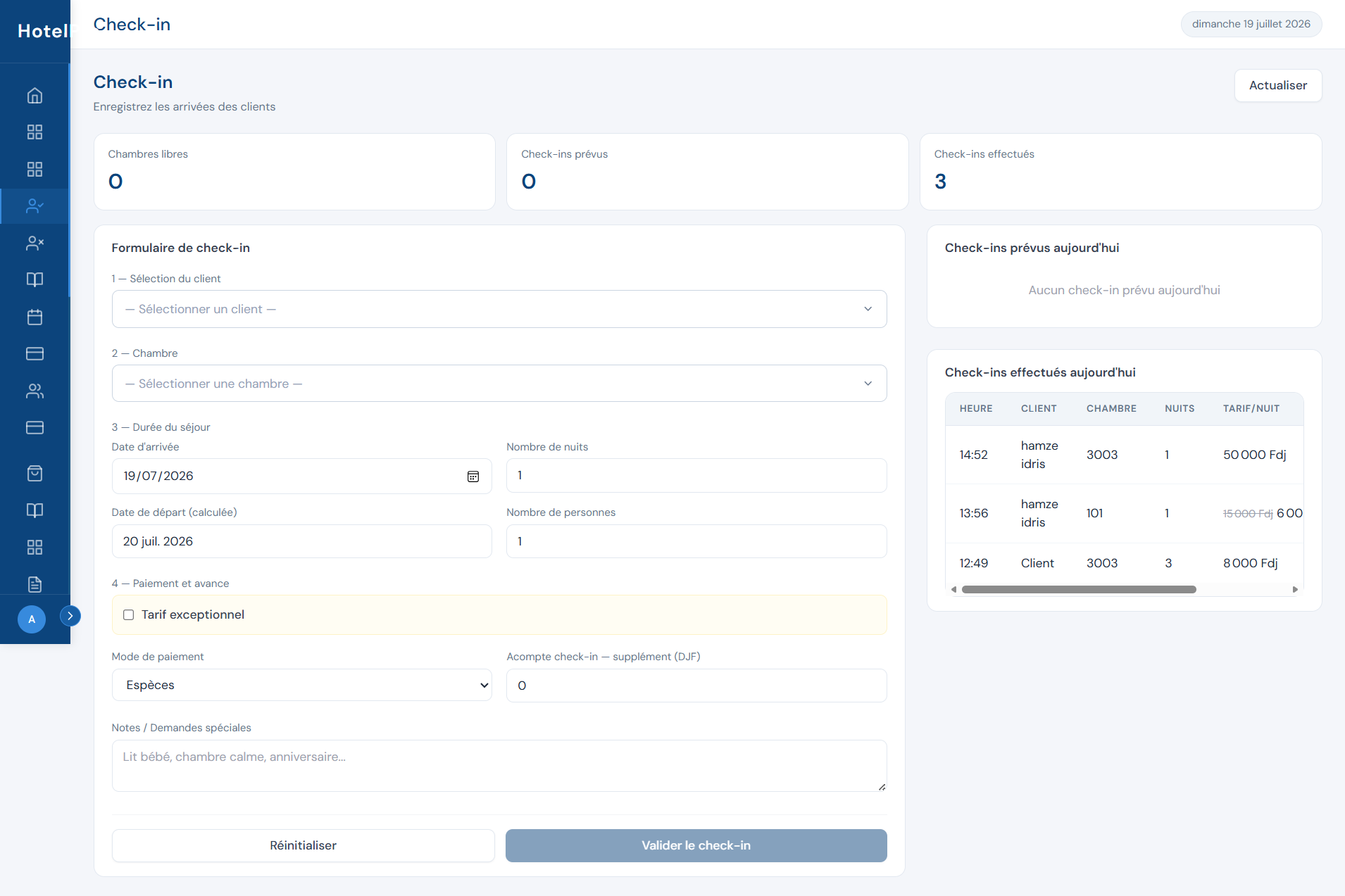This screenshot has width=1345, height=896.
Task: Click the Date d'arrivée field 19/07/2026
Action: (301, 477)
